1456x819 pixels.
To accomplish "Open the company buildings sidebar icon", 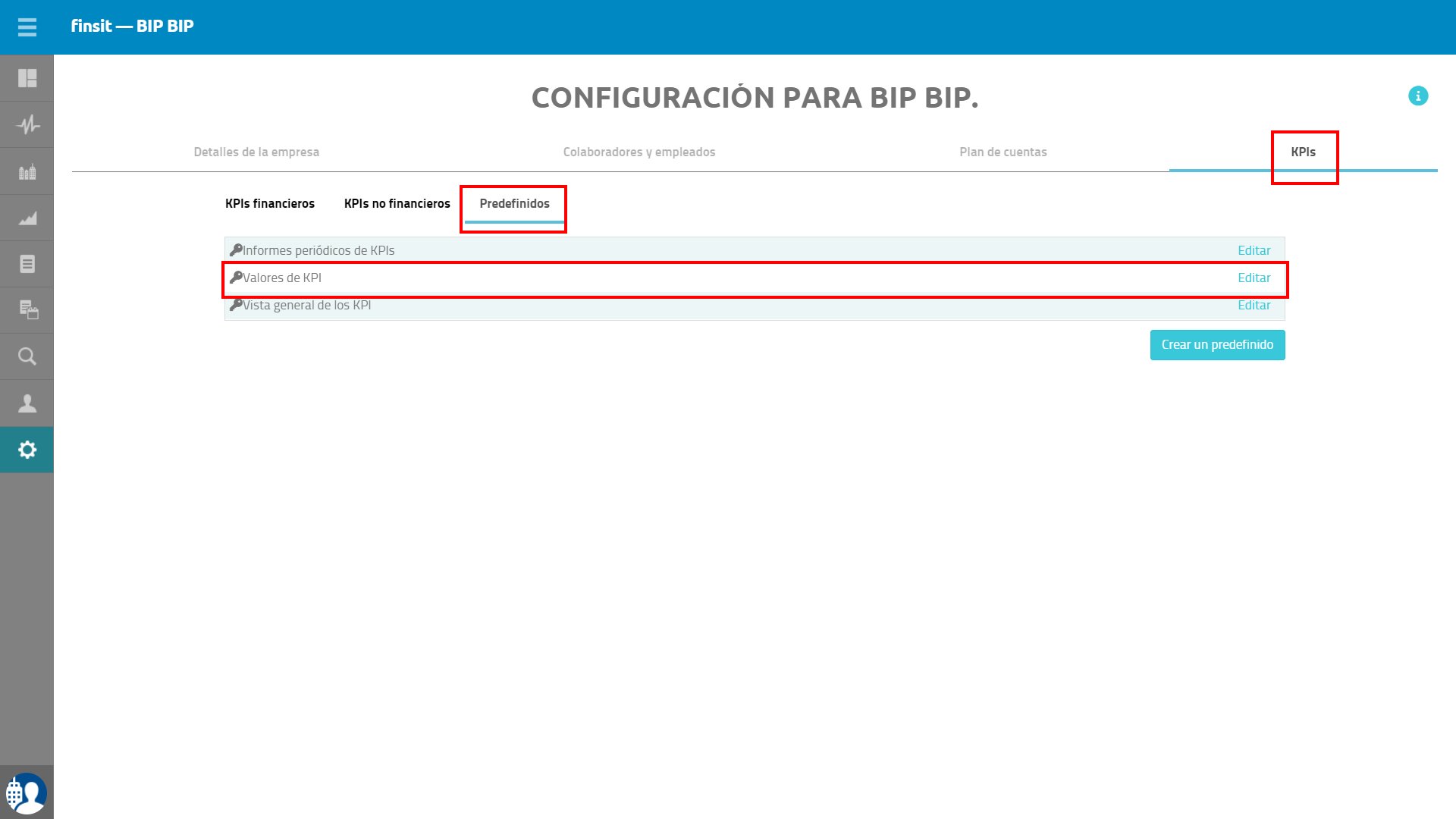I will [x=27, y=171].
